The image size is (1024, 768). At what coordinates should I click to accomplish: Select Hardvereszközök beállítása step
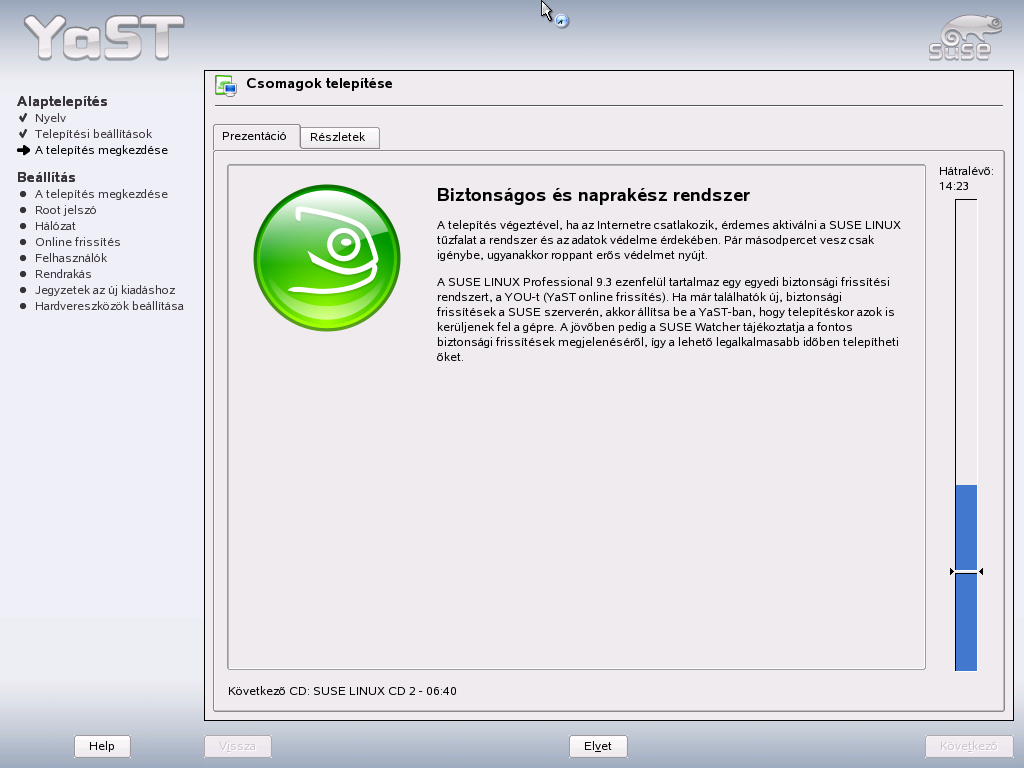pos(109,306)
